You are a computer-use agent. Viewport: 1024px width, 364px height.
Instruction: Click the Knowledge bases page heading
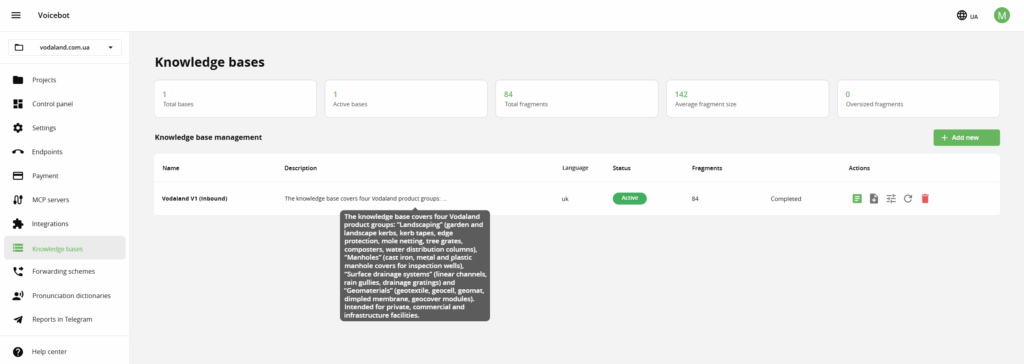click(210, 63)
